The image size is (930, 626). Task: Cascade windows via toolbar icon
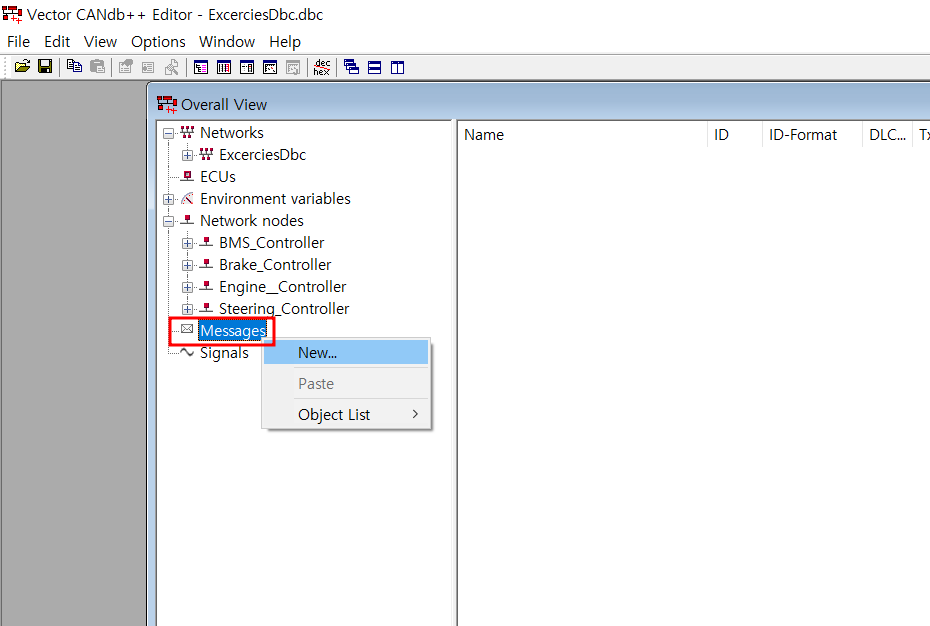(x=351, y=67)
